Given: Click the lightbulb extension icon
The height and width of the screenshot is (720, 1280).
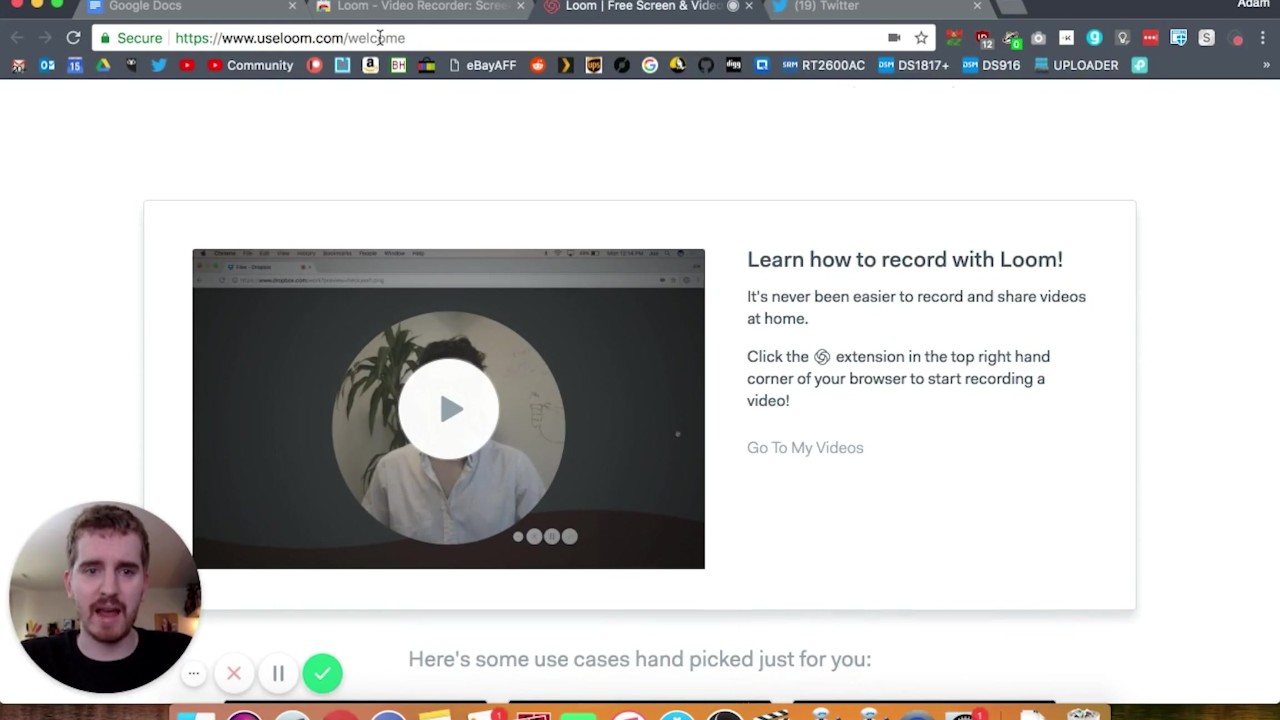Looking at the screenshot, I should click(1122, 38).
